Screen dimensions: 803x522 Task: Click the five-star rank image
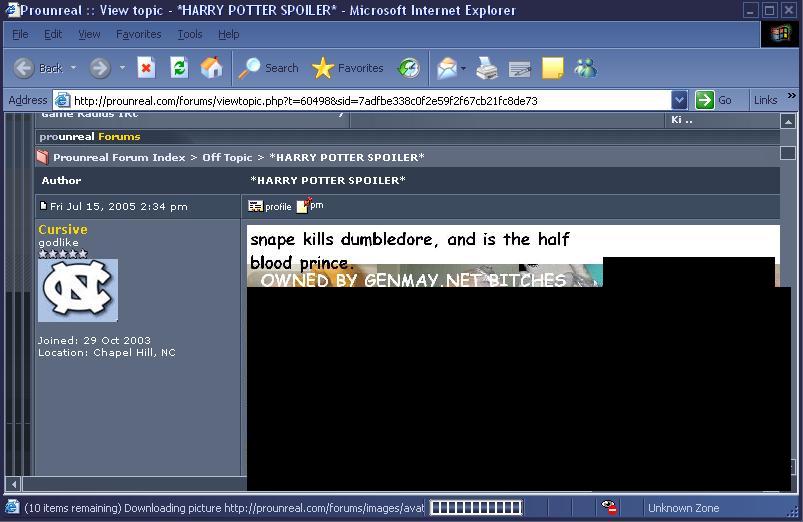pos(63,254)
